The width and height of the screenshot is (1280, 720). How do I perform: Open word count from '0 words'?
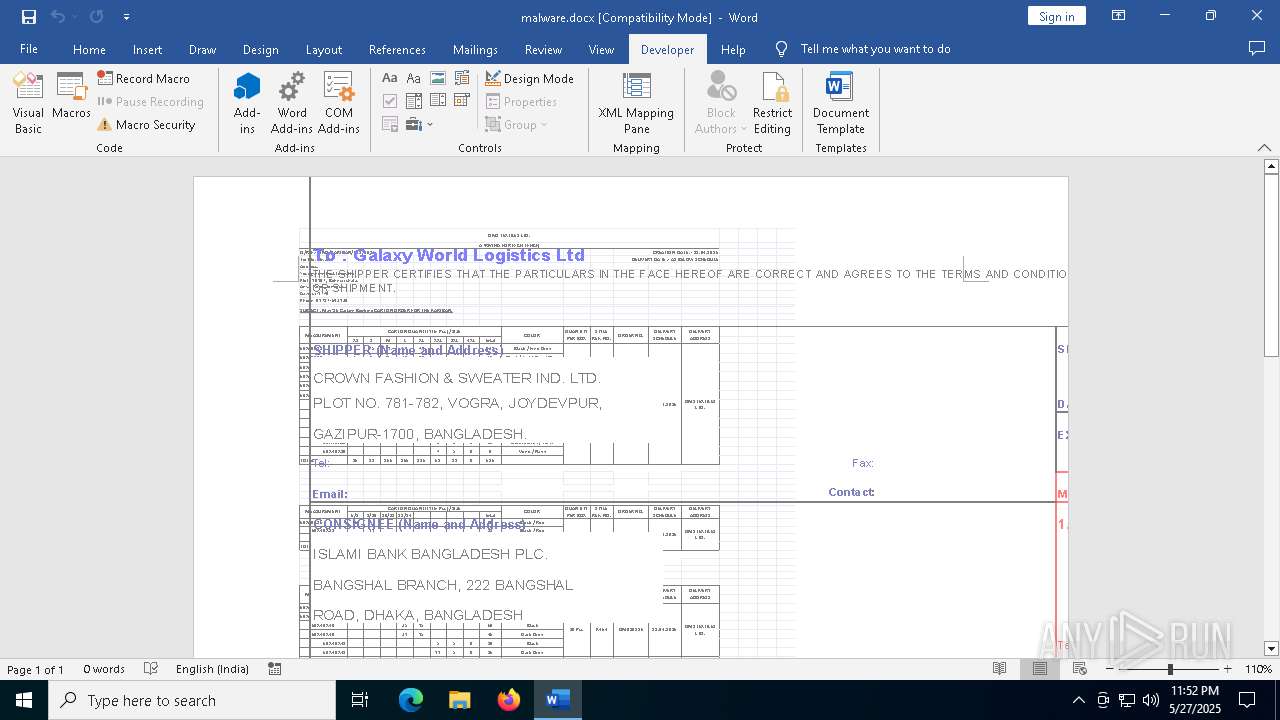point(104,669)
